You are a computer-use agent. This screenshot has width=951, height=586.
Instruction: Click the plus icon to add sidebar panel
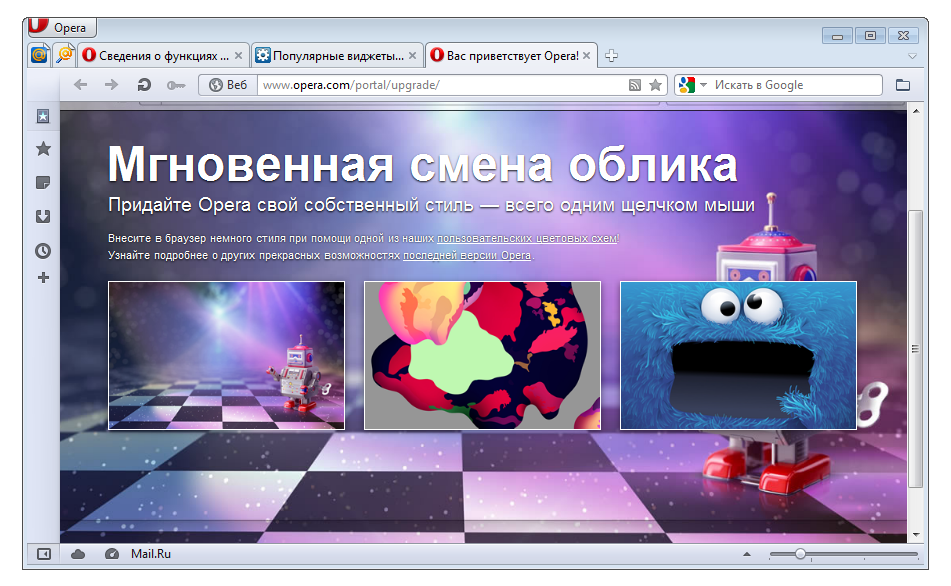(43, 277)
